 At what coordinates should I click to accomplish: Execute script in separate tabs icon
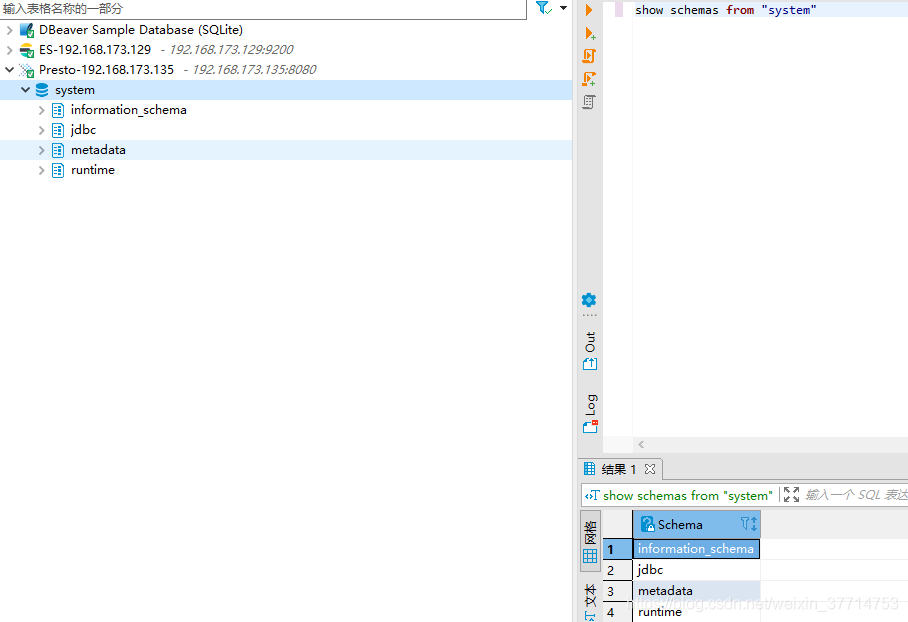pyautogui.click(x=589, y=79)
